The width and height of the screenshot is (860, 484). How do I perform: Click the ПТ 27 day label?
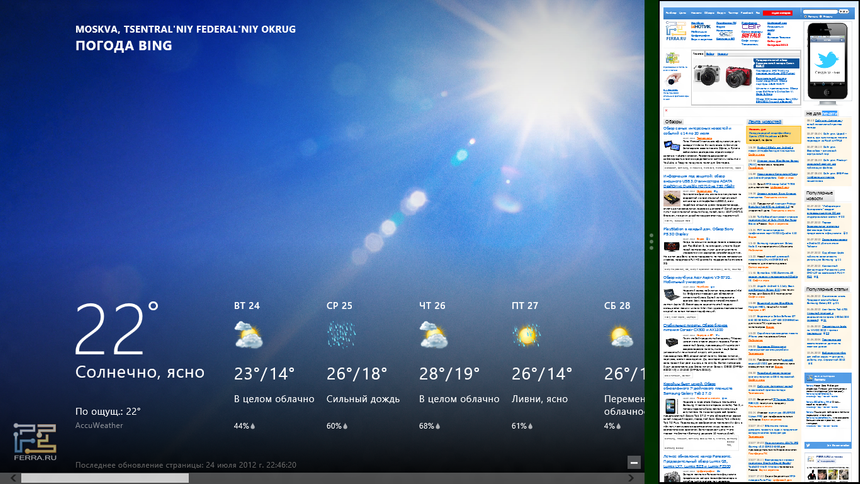(x=525, y=306)
